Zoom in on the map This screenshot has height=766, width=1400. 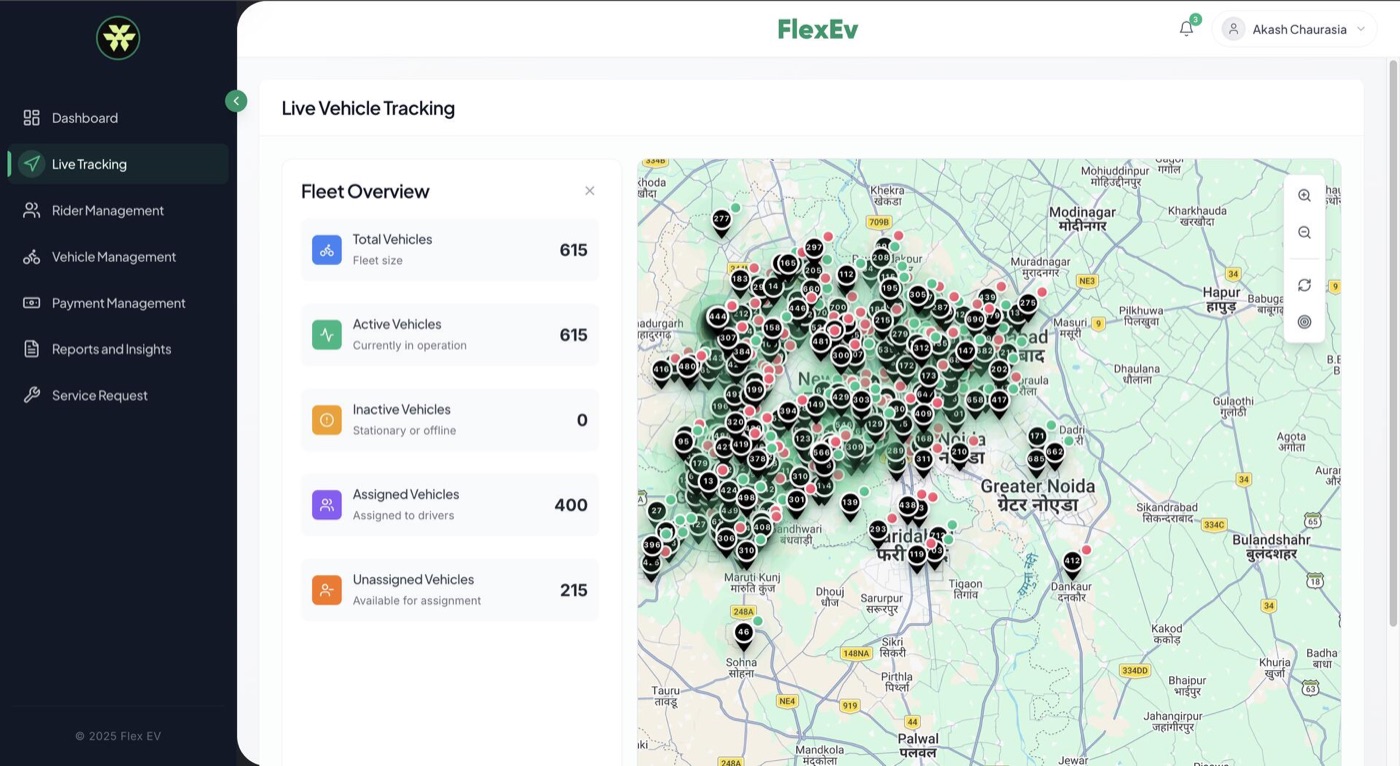click(x=1304, y=195)
